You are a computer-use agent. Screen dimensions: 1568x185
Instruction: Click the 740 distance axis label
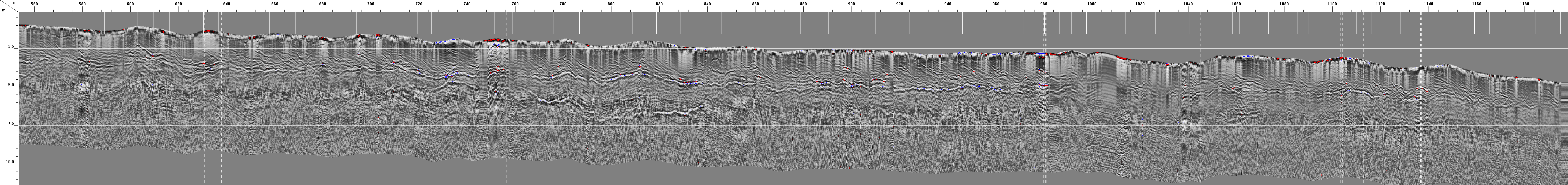pyautogui.click(x=467, y=4)
